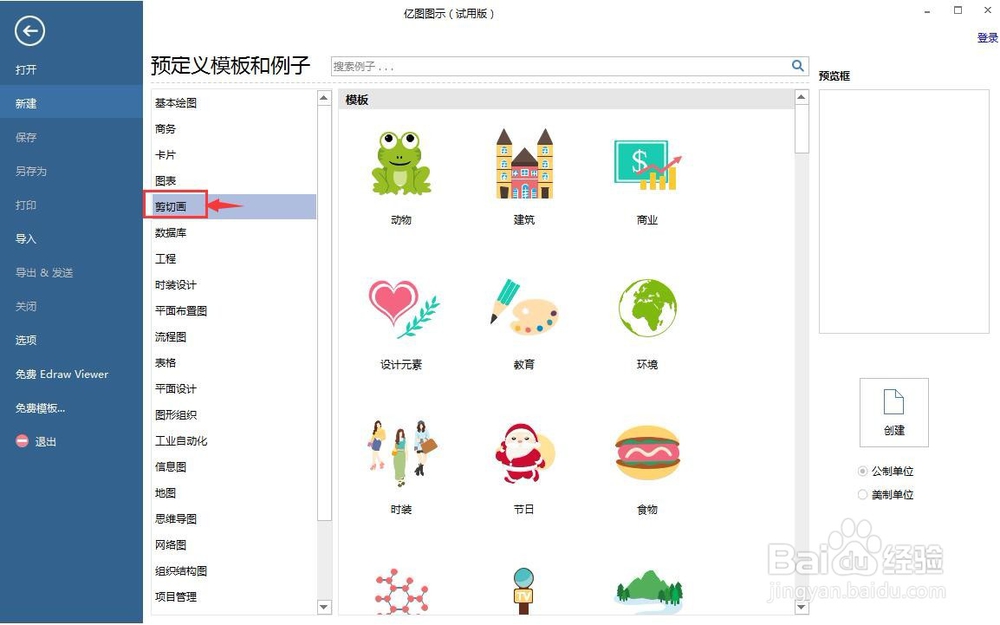Screen dimensions: 1000x625
Task: Click category list scroll down arrow
Action: 324,607
